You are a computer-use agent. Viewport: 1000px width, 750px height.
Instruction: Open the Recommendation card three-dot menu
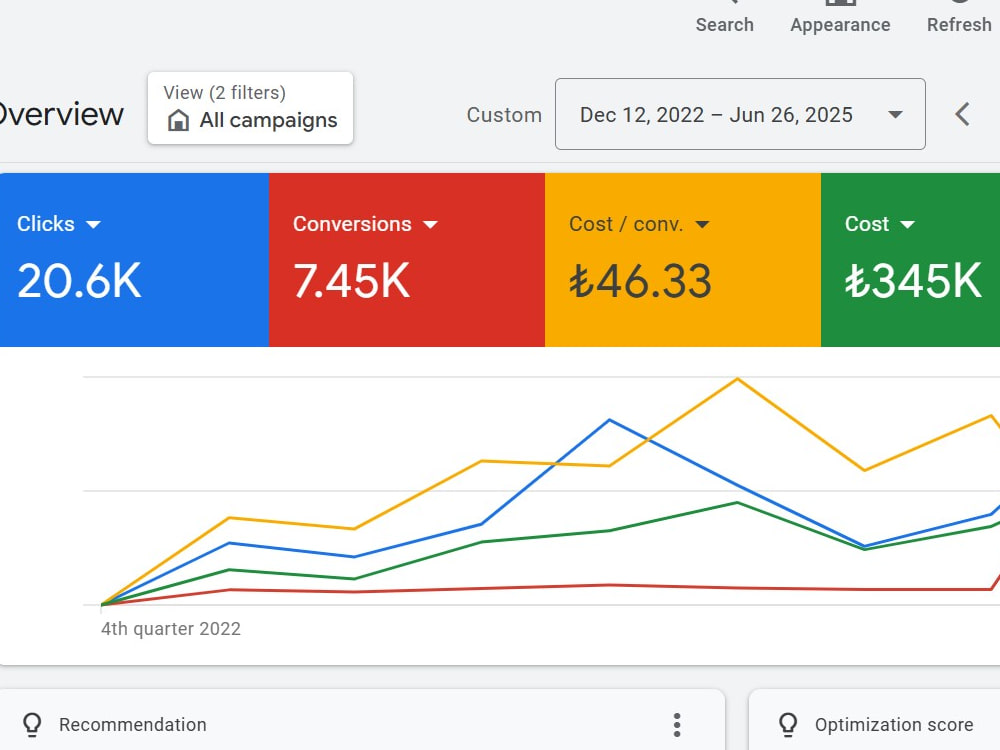(x=677, y=725)
